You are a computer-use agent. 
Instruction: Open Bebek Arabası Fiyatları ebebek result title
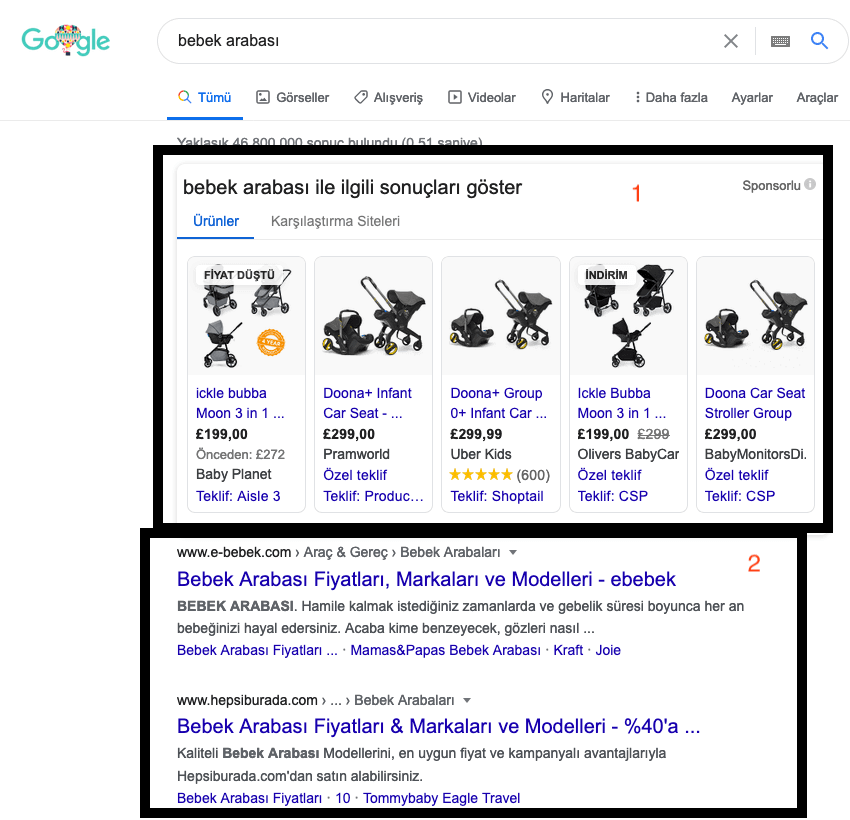(x=426, y=579)
